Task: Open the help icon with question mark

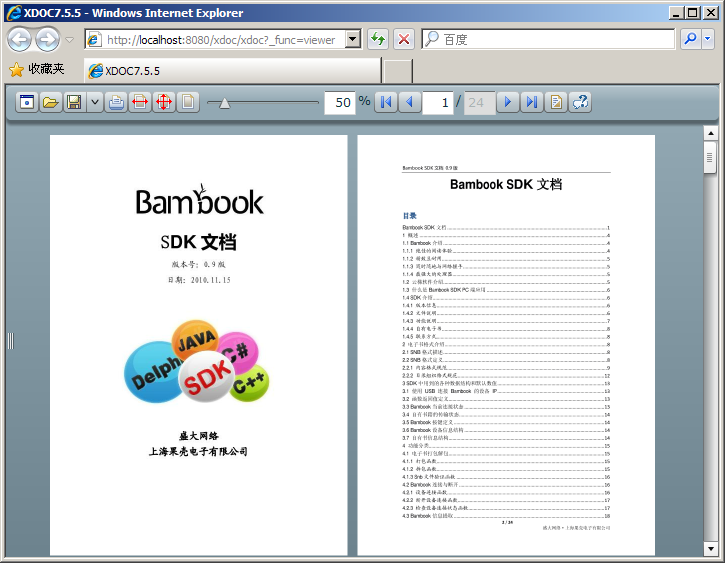Action: (580, 102)
